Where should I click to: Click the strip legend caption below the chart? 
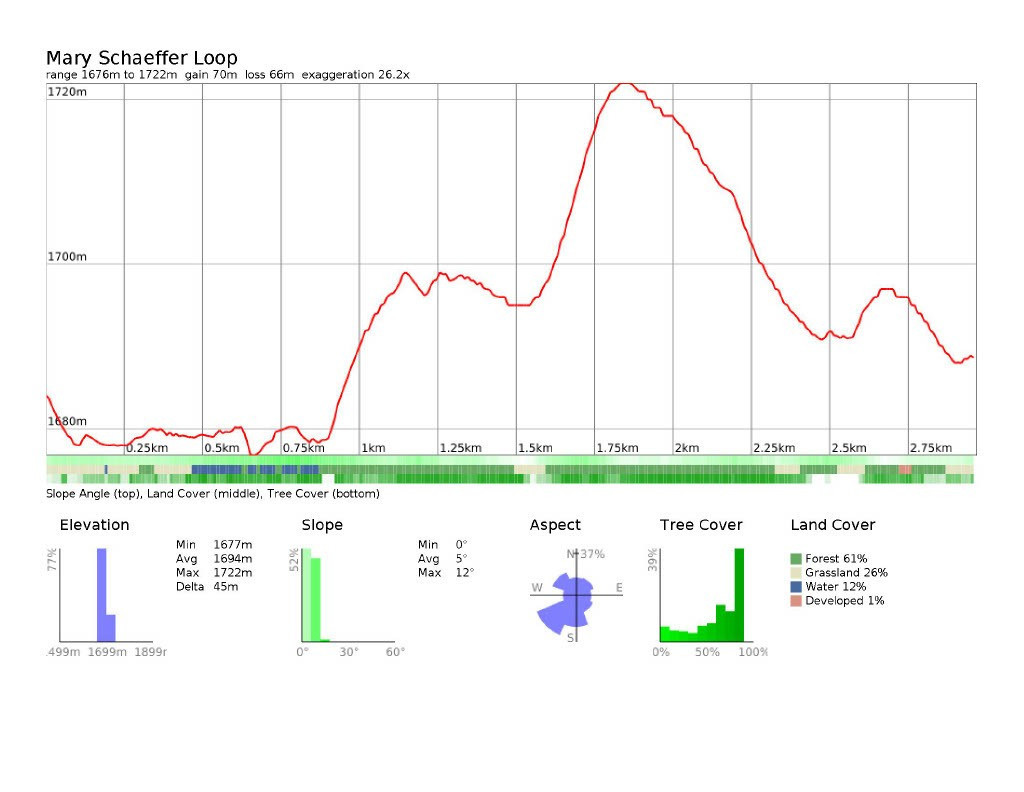[x=212, y=493]
